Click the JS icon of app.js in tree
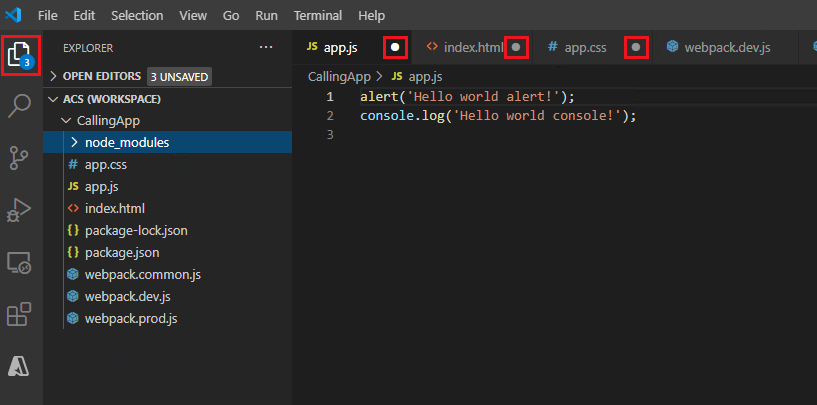 [73, 187]
